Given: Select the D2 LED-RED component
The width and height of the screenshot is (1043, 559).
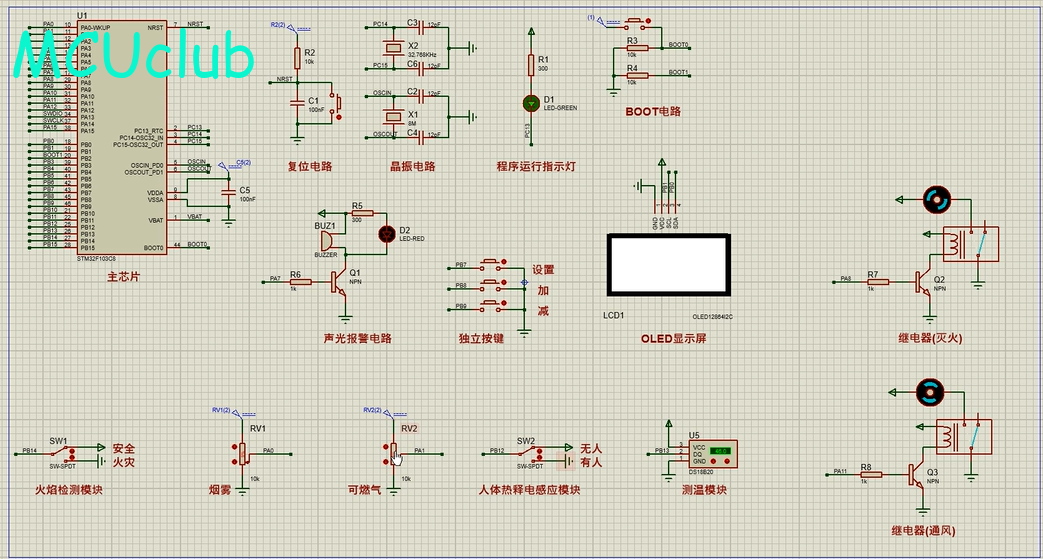Looking at the screenshot, I should click(386, 234).
